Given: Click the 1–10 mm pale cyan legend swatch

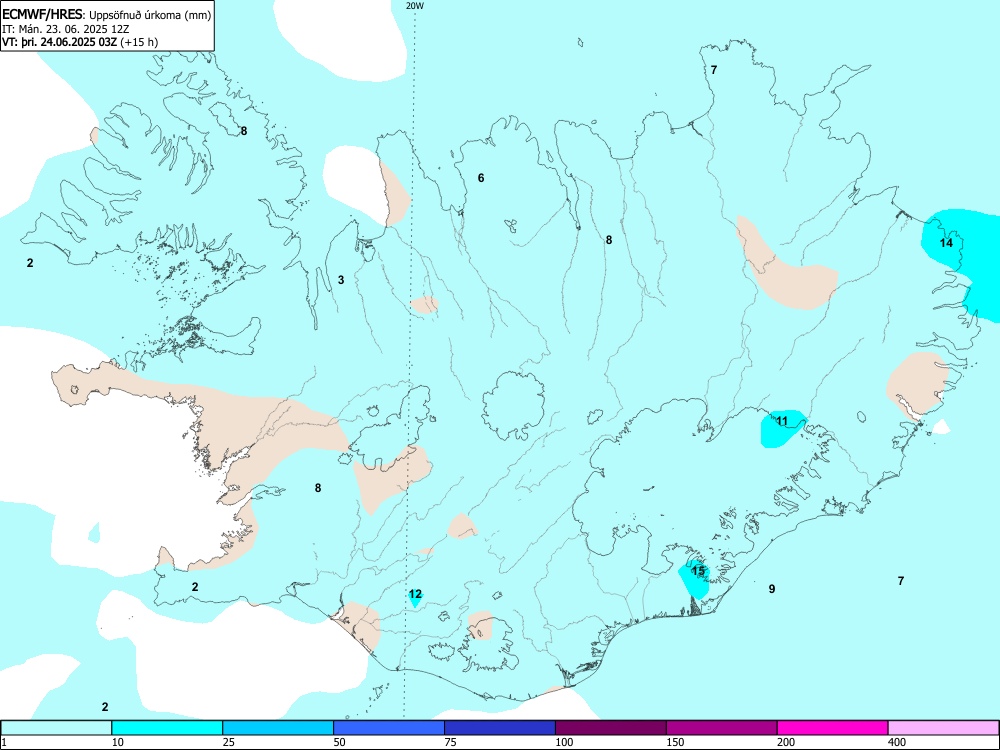Looking at the screenshot, I should [x=56, y=728].
